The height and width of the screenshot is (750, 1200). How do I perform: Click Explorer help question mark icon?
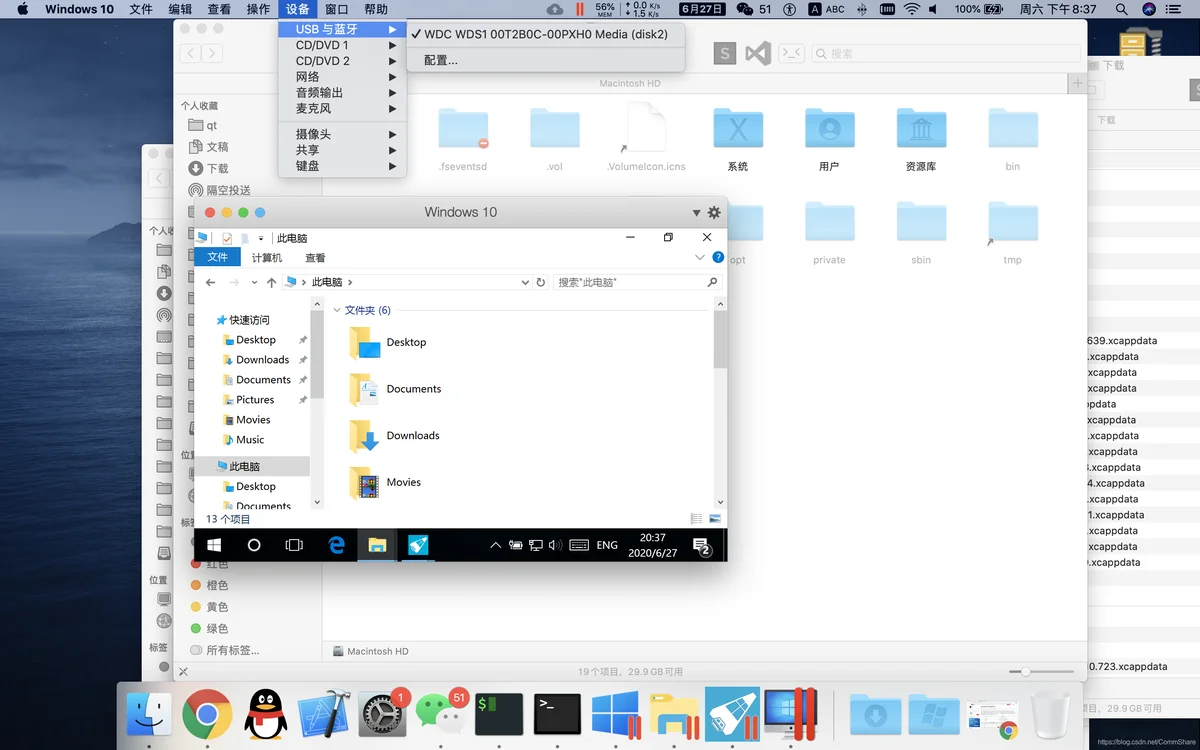point(718,257)
